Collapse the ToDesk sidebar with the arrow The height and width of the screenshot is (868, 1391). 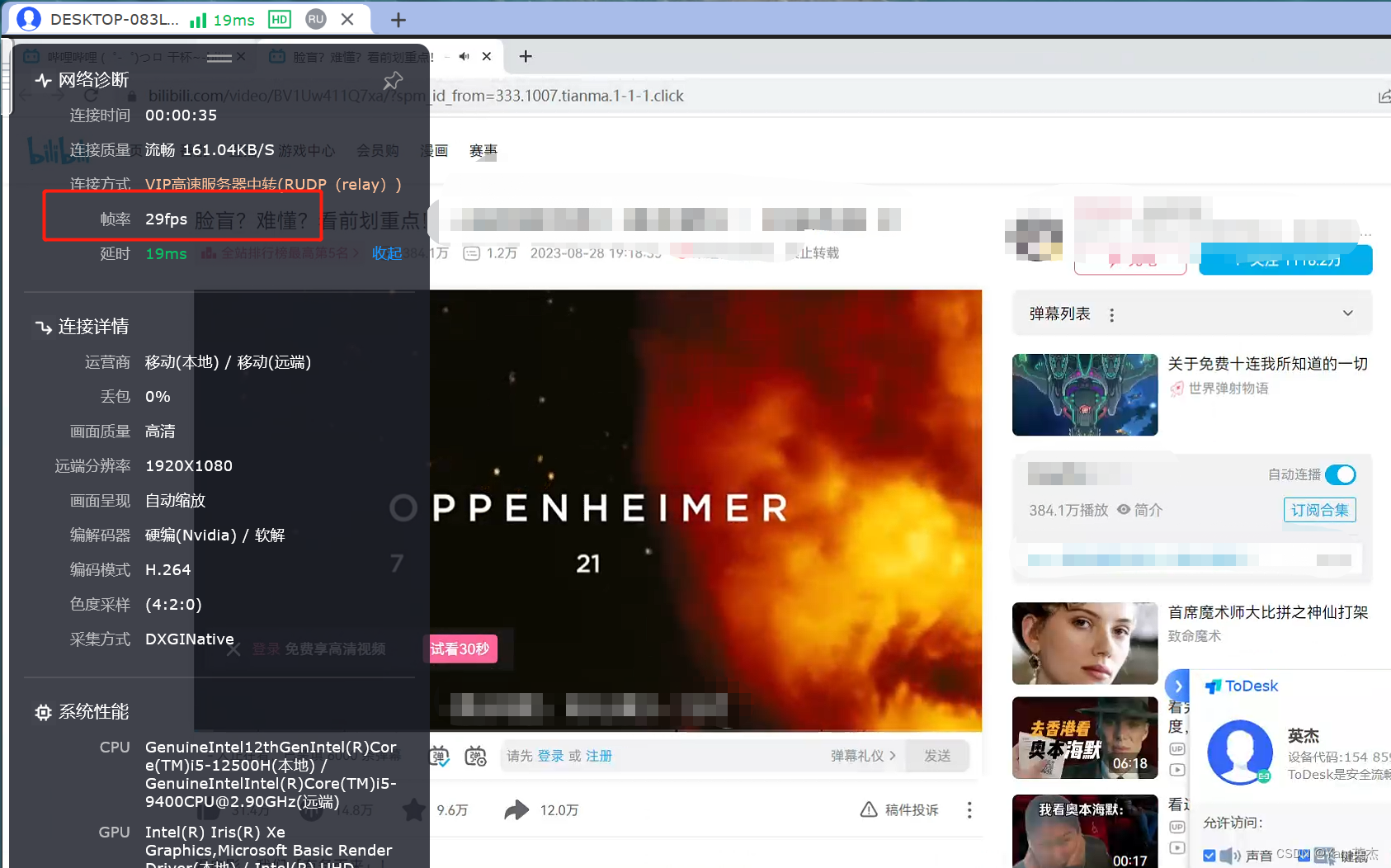click(1178, 685)
